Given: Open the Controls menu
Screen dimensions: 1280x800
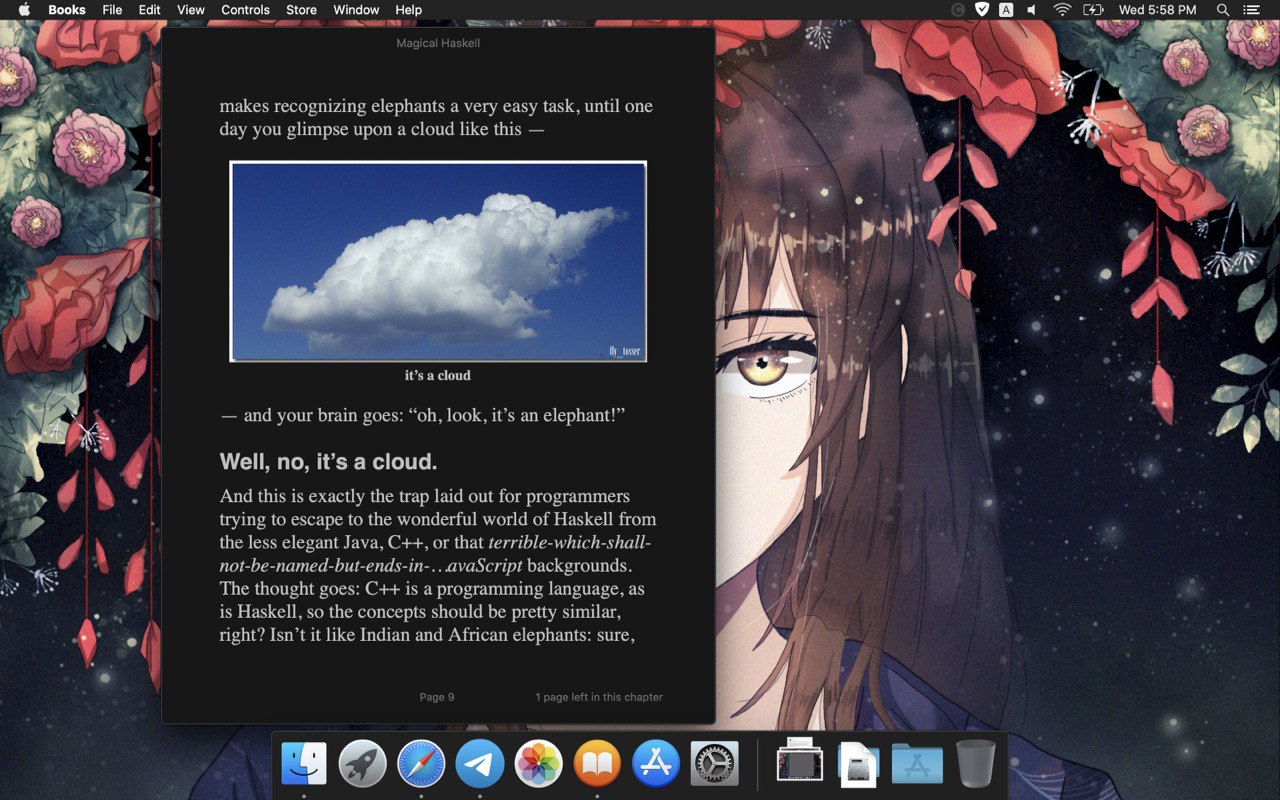Looking at the screenshot, I should [x=245, y=10].
